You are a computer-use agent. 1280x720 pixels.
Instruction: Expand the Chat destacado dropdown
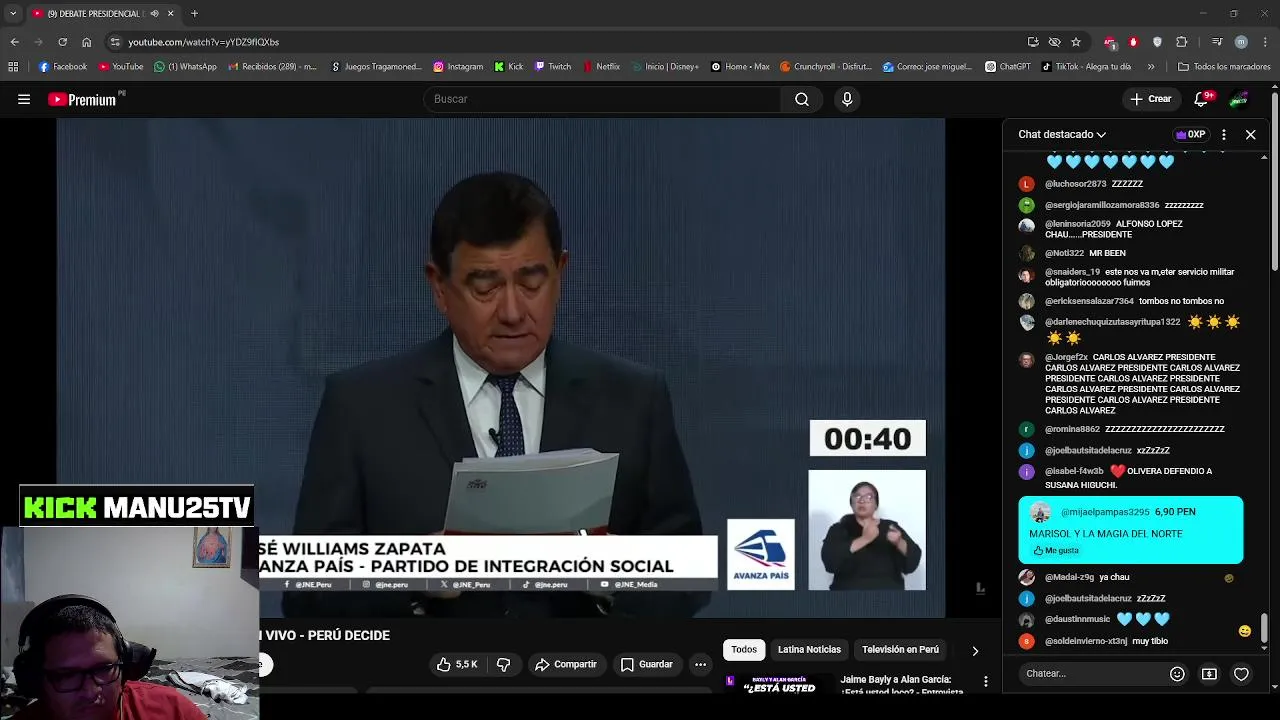pyautogui.click(x=1062, y=134)
